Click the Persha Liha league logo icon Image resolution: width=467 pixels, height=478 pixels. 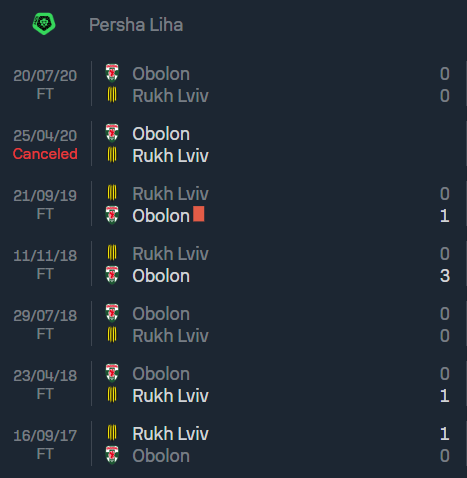(x=44, y=24)
